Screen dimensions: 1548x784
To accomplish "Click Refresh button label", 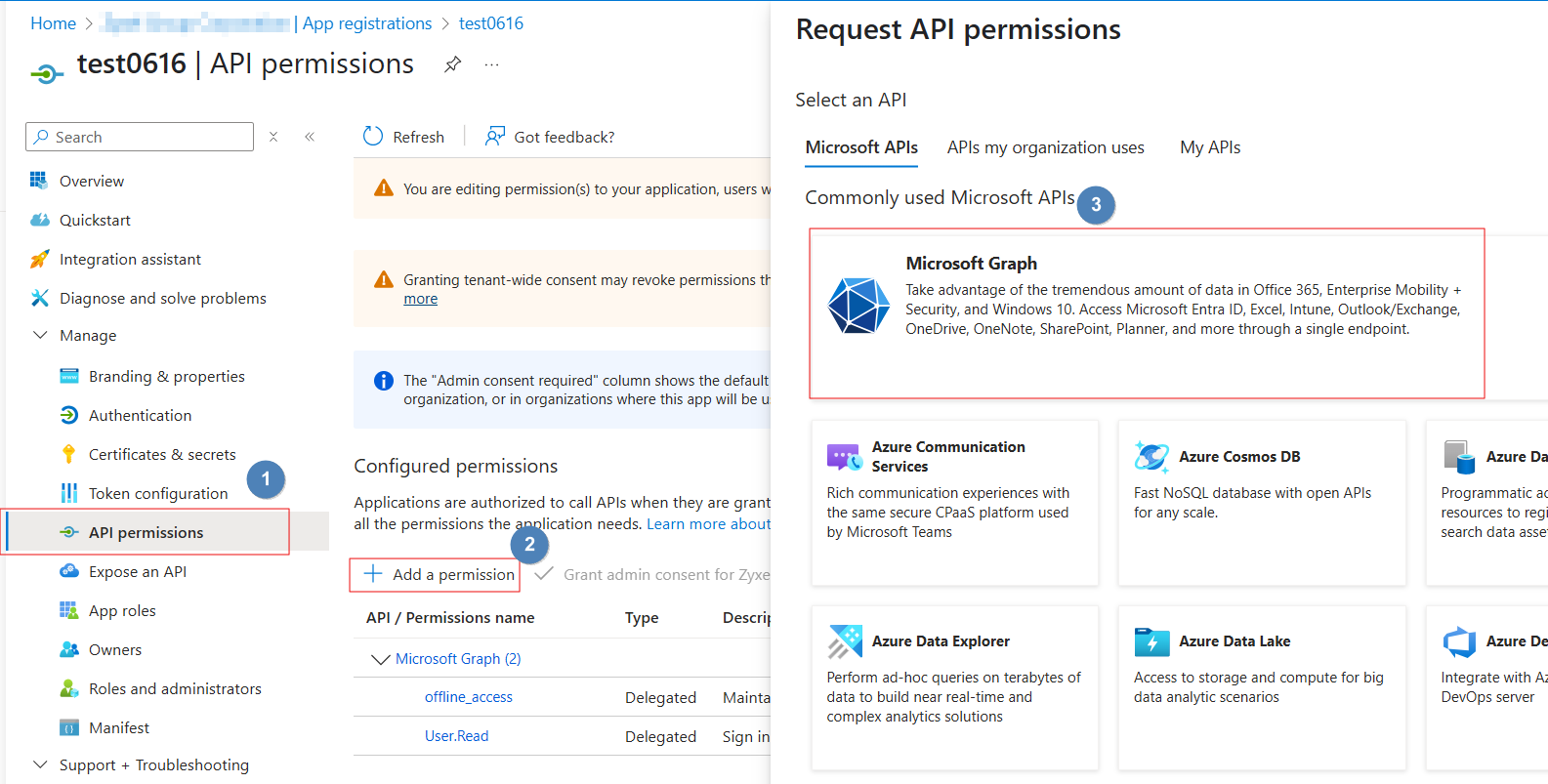I will point(418,137).
